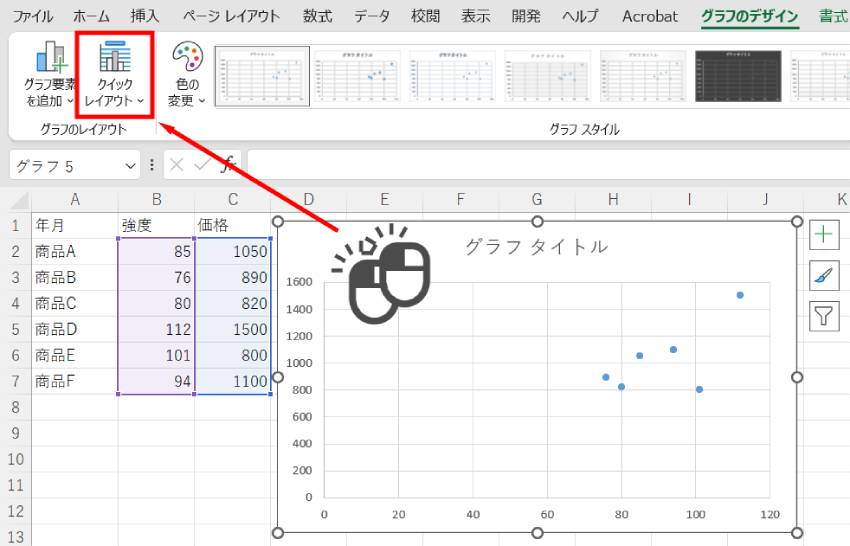Click the fx Insert Function icon
Image resolution: width=850 pixels, height=546 pixels.
(x=228, y=165)
